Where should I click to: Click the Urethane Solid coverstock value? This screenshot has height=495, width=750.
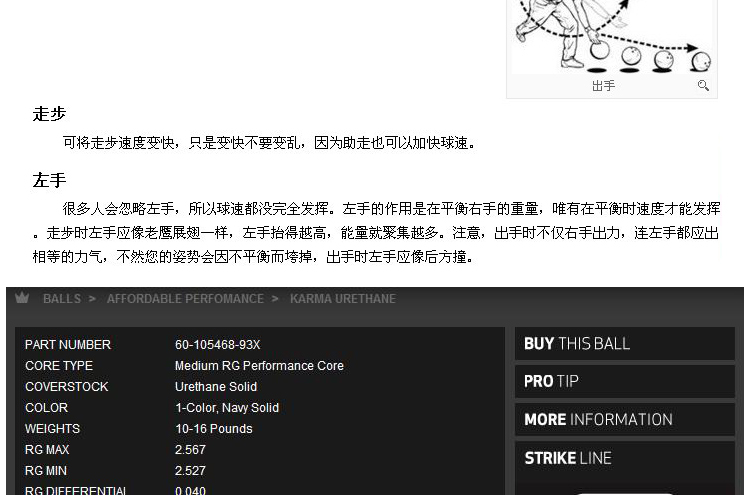[x=216, y=387]
